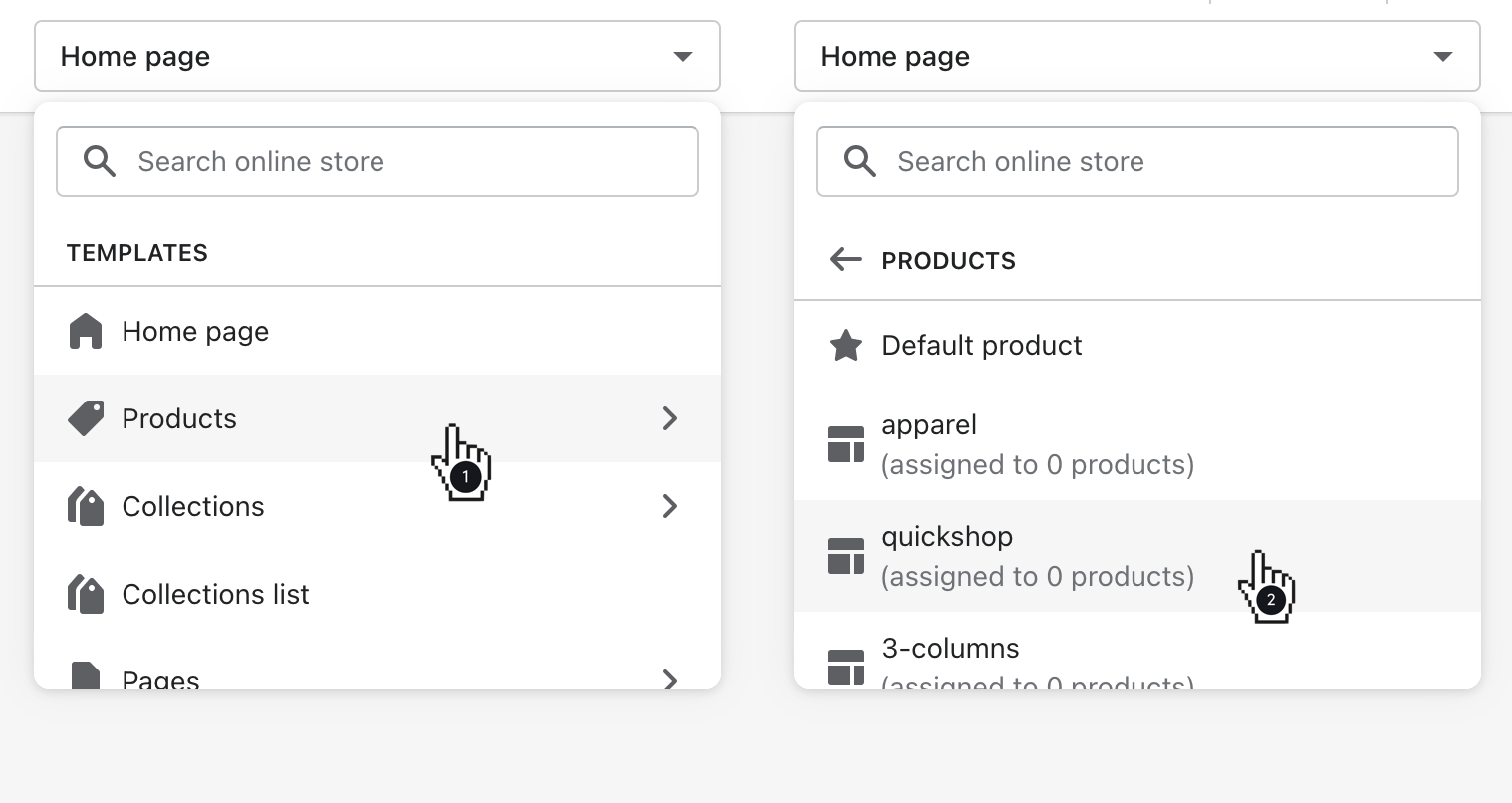
Task: Expand the Pages submenu chevron
Action: [x=670, y=679]
